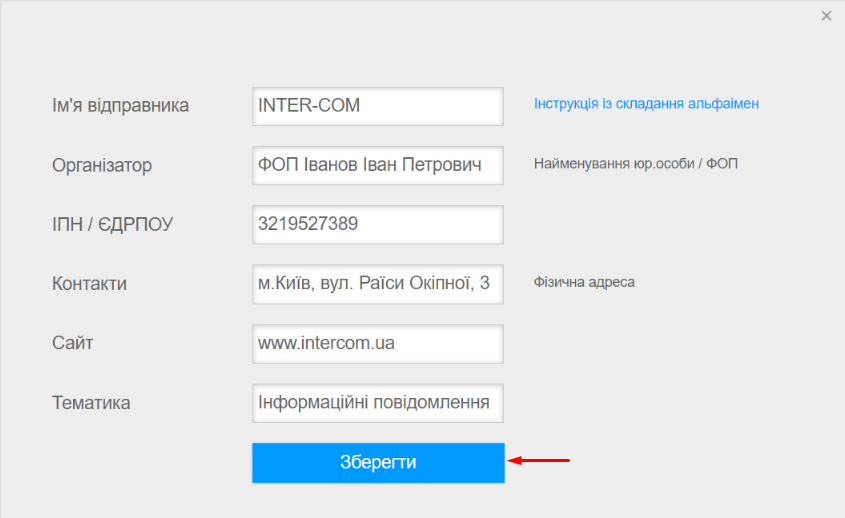The image size is (845, 518).
Task: Open Інструкція із складання альфаімен link
Action: tap(646, 104)
